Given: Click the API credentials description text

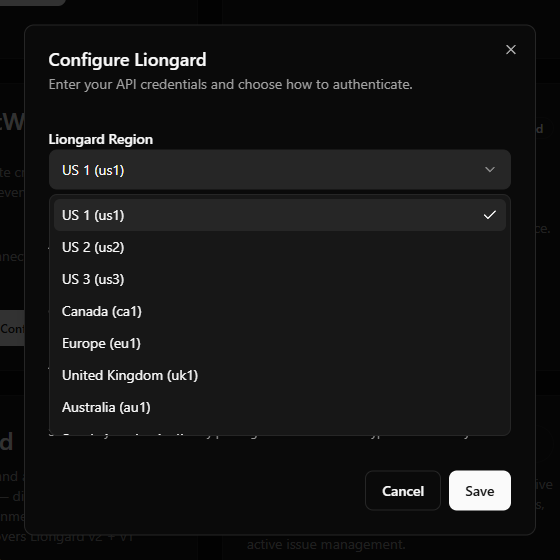Looking at the screenshot, I should tap(230, 85).
